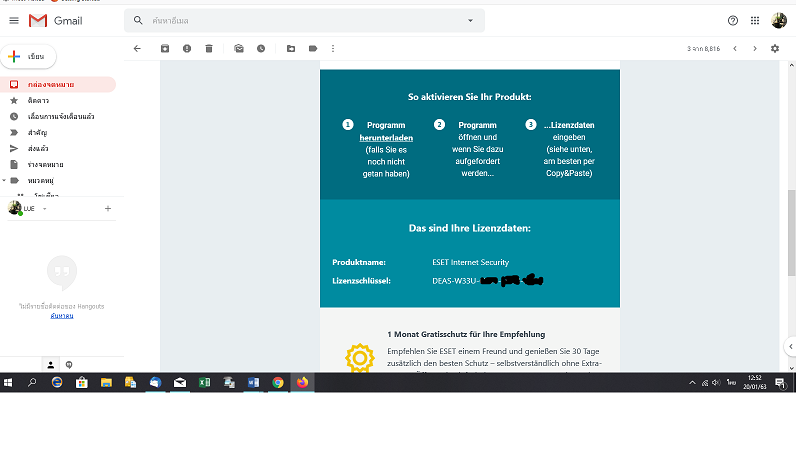Viewport: 800px width, 450px height.
Task: Click the Lizenzschlüssel license key value
Action: 487,281
